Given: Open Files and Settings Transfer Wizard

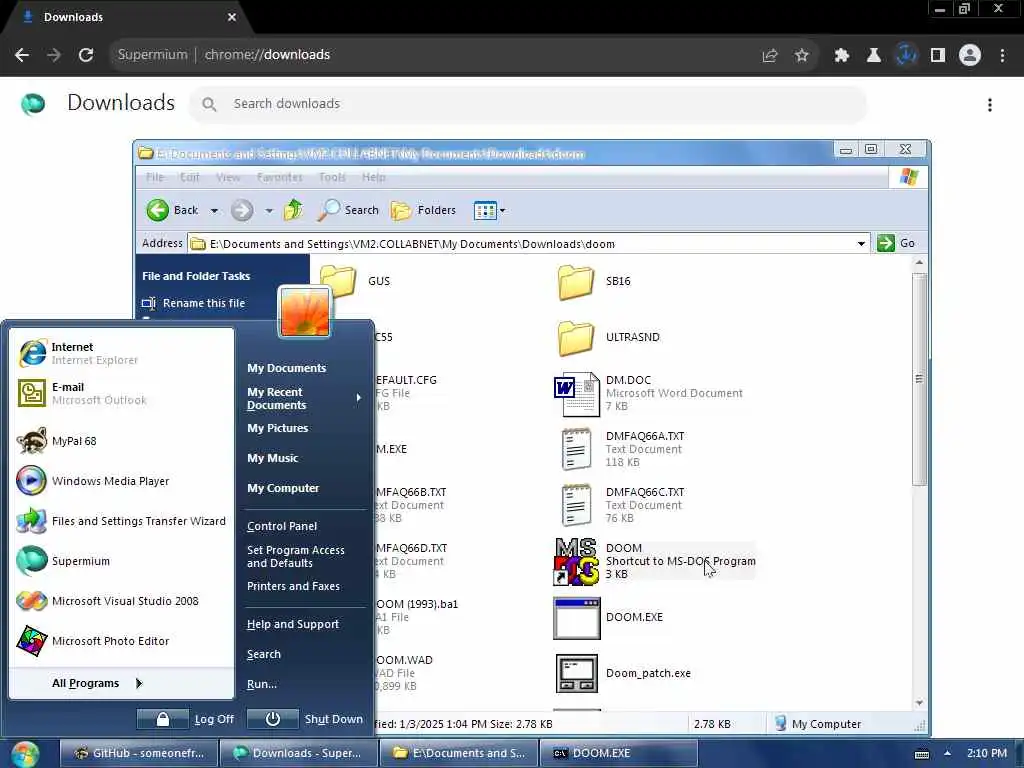Looking at the screenshot, I should click(x=121, y=521).
